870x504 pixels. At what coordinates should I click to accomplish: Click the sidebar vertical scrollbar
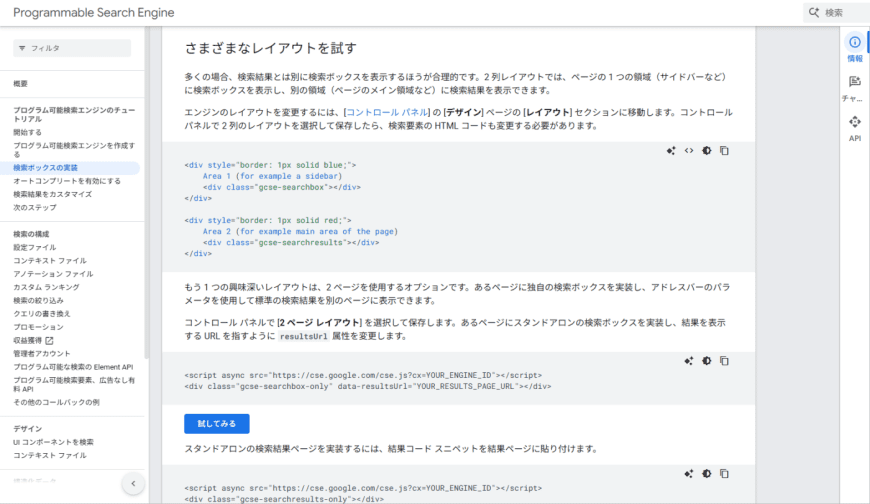[x=147, y=192]
